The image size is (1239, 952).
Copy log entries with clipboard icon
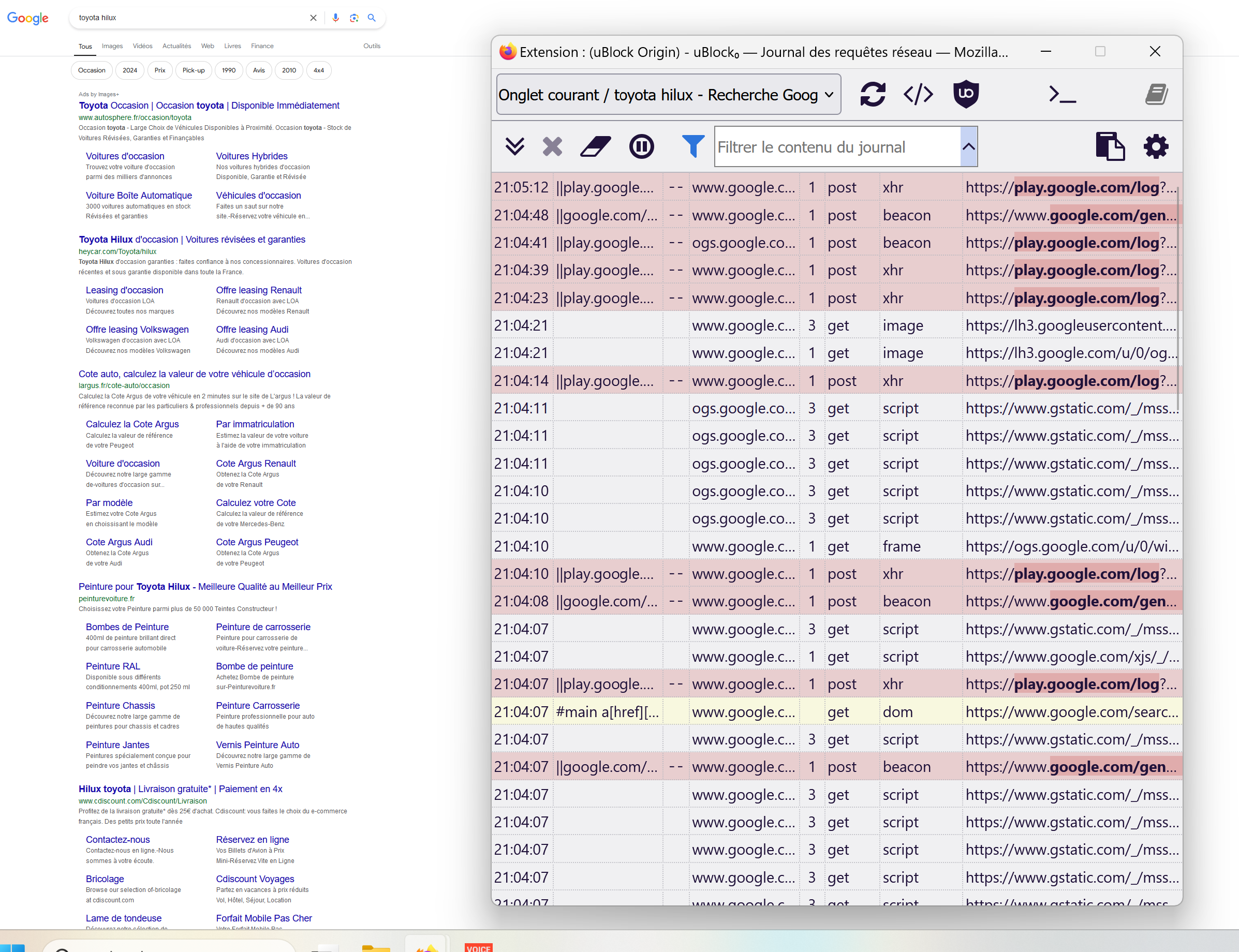(1109, 147)
